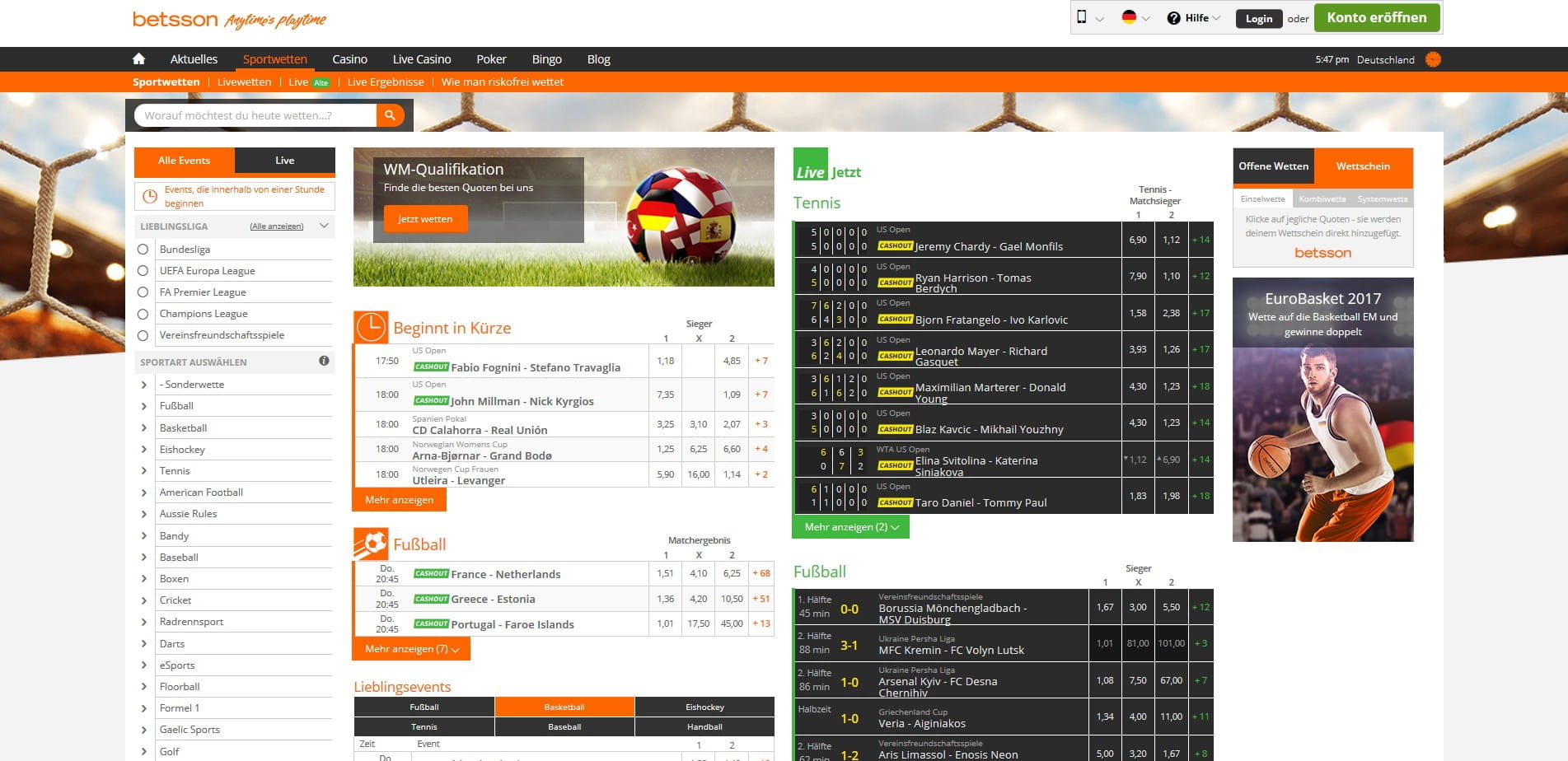Click Konto eröffnen button

pyautogui.click(x=1377, y=17)
